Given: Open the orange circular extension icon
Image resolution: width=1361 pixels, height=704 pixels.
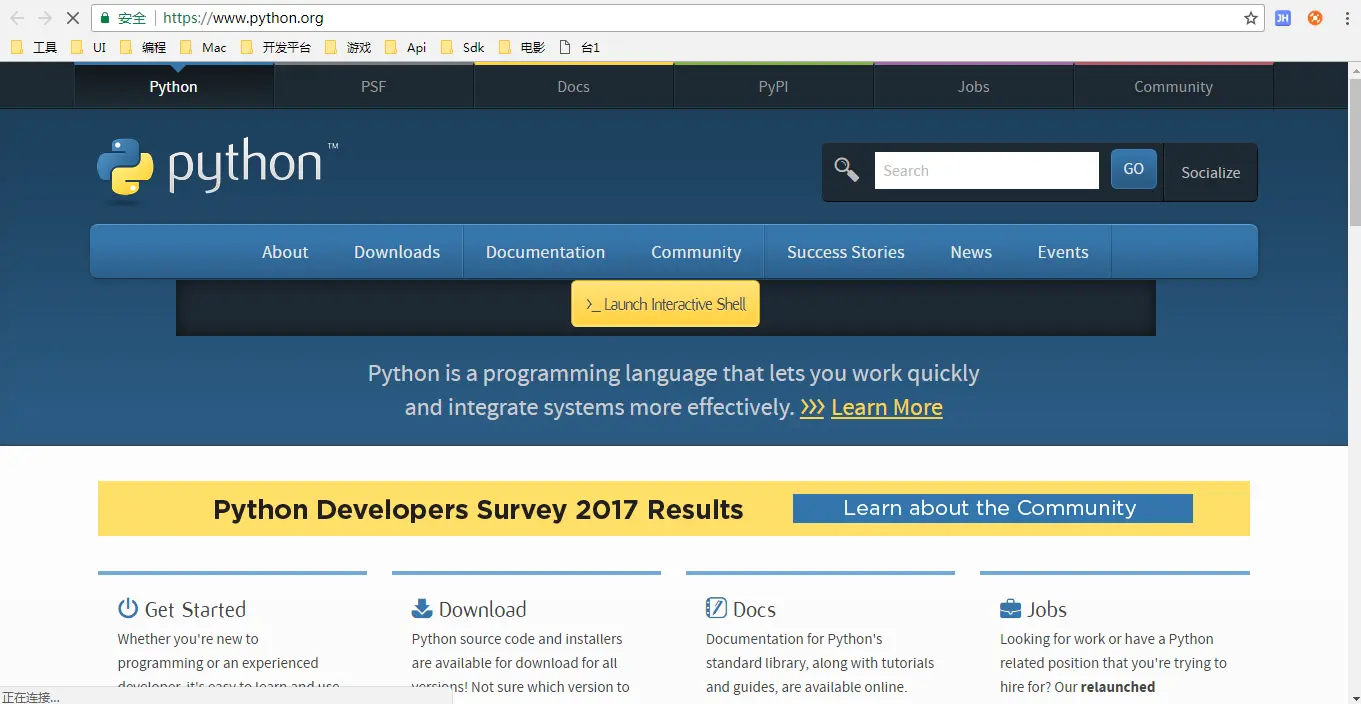Looking at the screenshot, I should [1316, 18].
